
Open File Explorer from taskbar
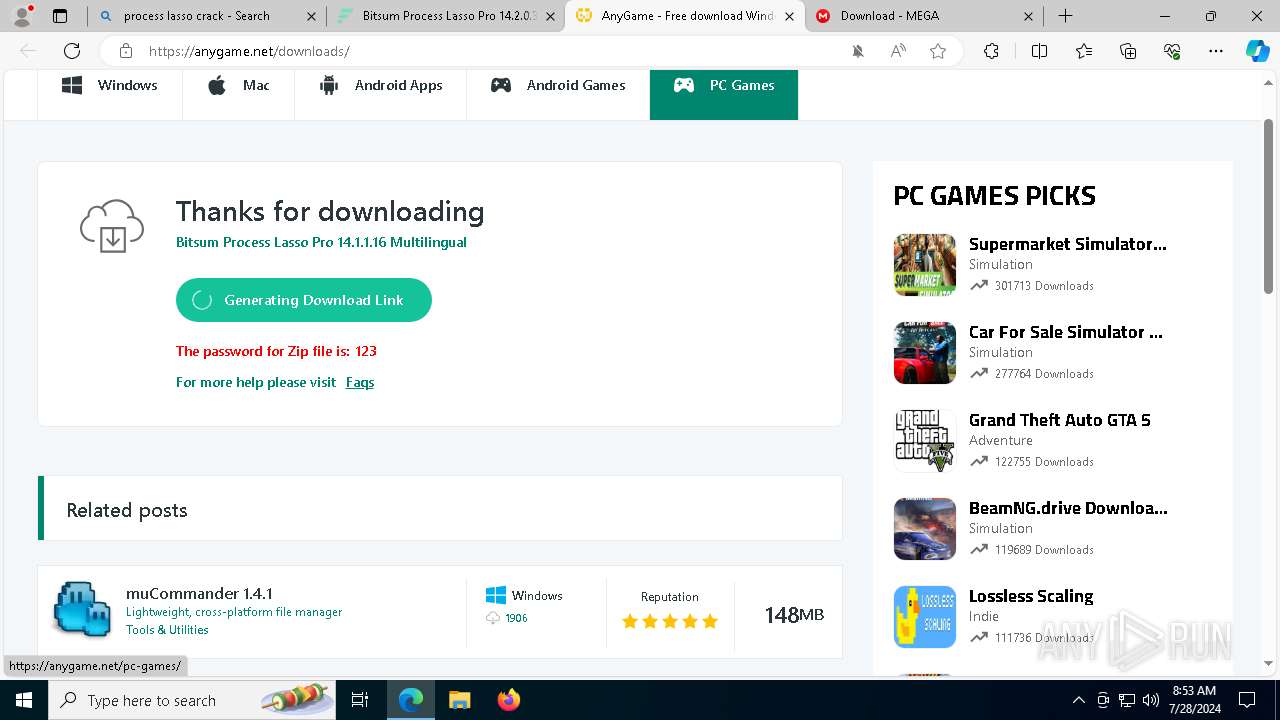459,700
